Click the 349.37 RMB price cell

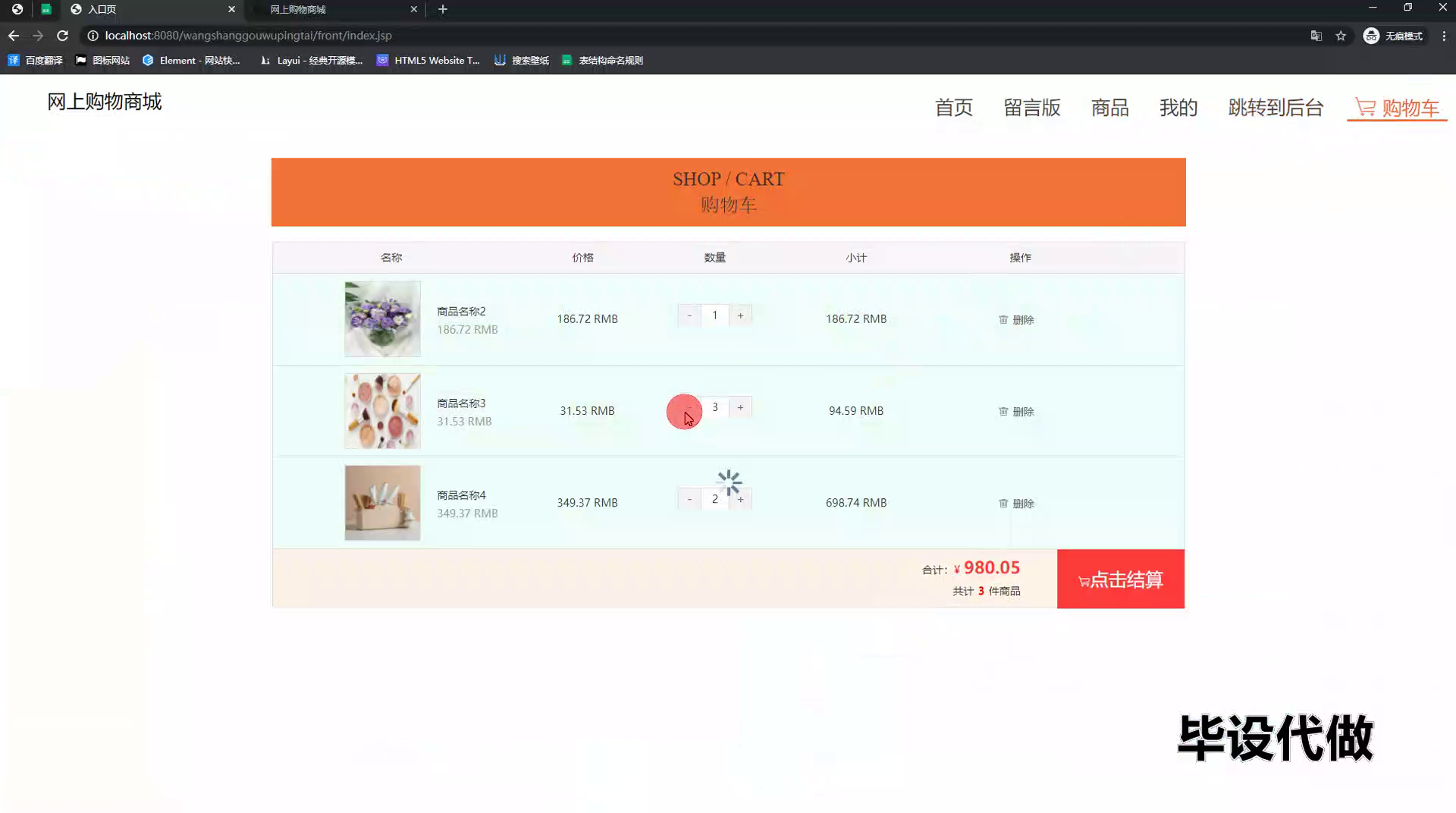[587, 503]
